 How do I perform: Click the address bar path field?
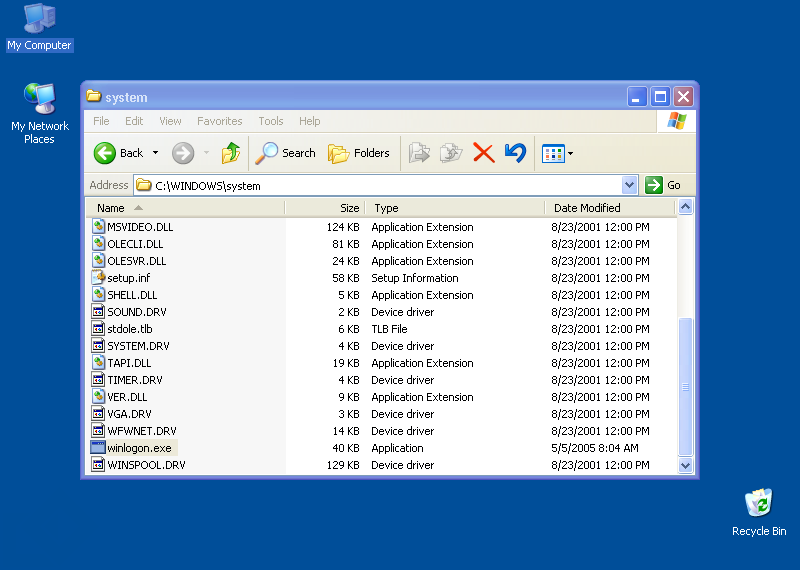(378, 185)
